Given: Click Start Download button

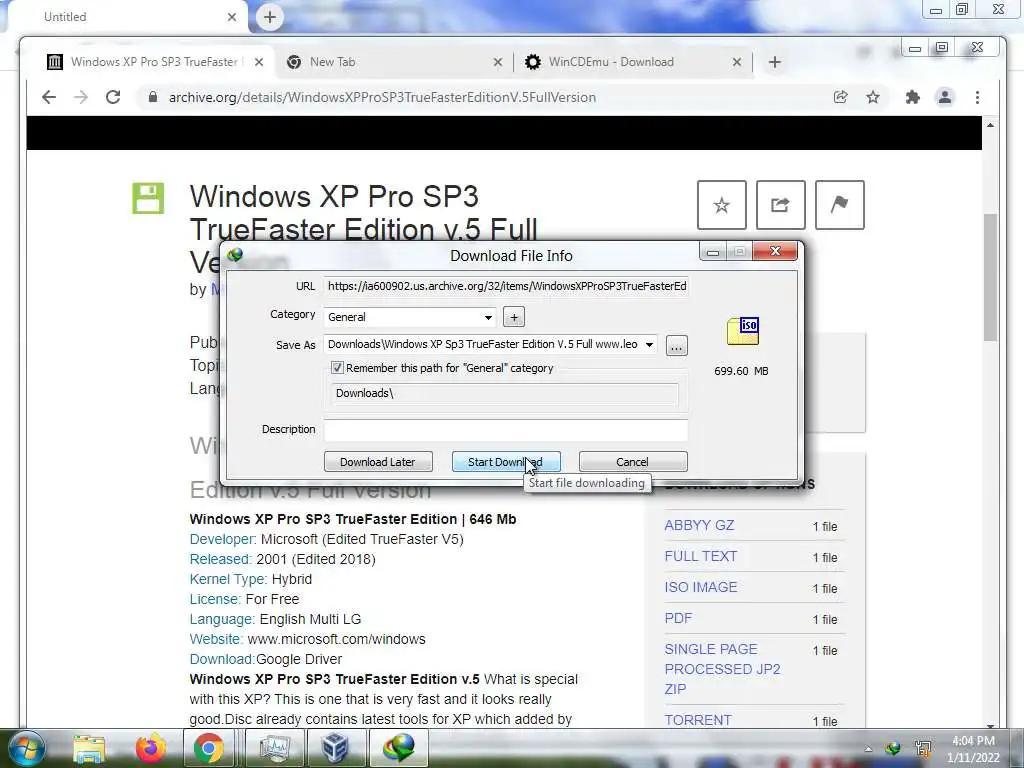Looking at the screenshot, I should (x=506, y=462).
